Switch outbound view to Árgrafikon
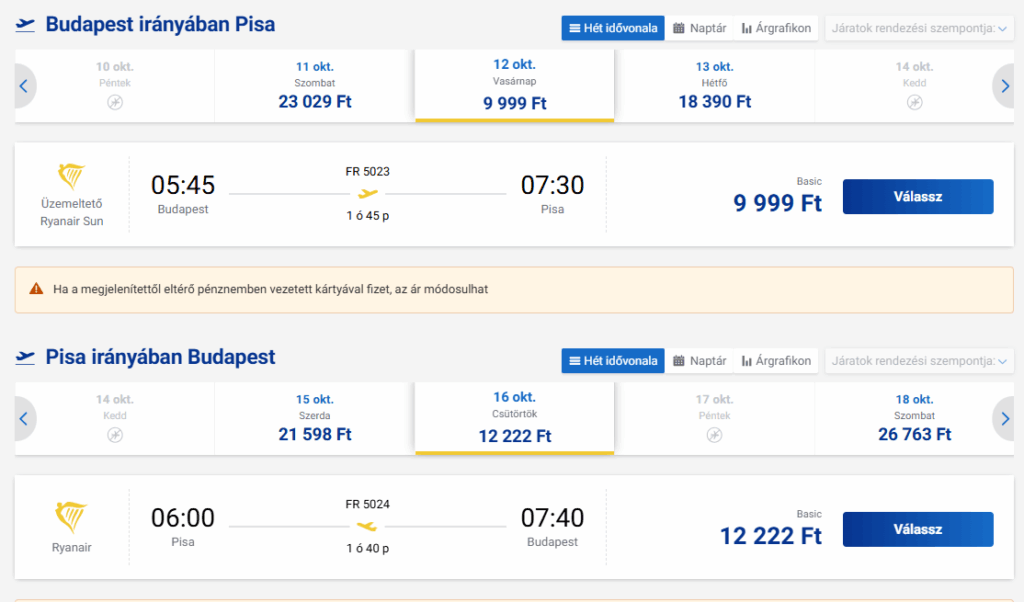Image resolution: width=1024 pixels, height=602 pixels. coord(776,28)
